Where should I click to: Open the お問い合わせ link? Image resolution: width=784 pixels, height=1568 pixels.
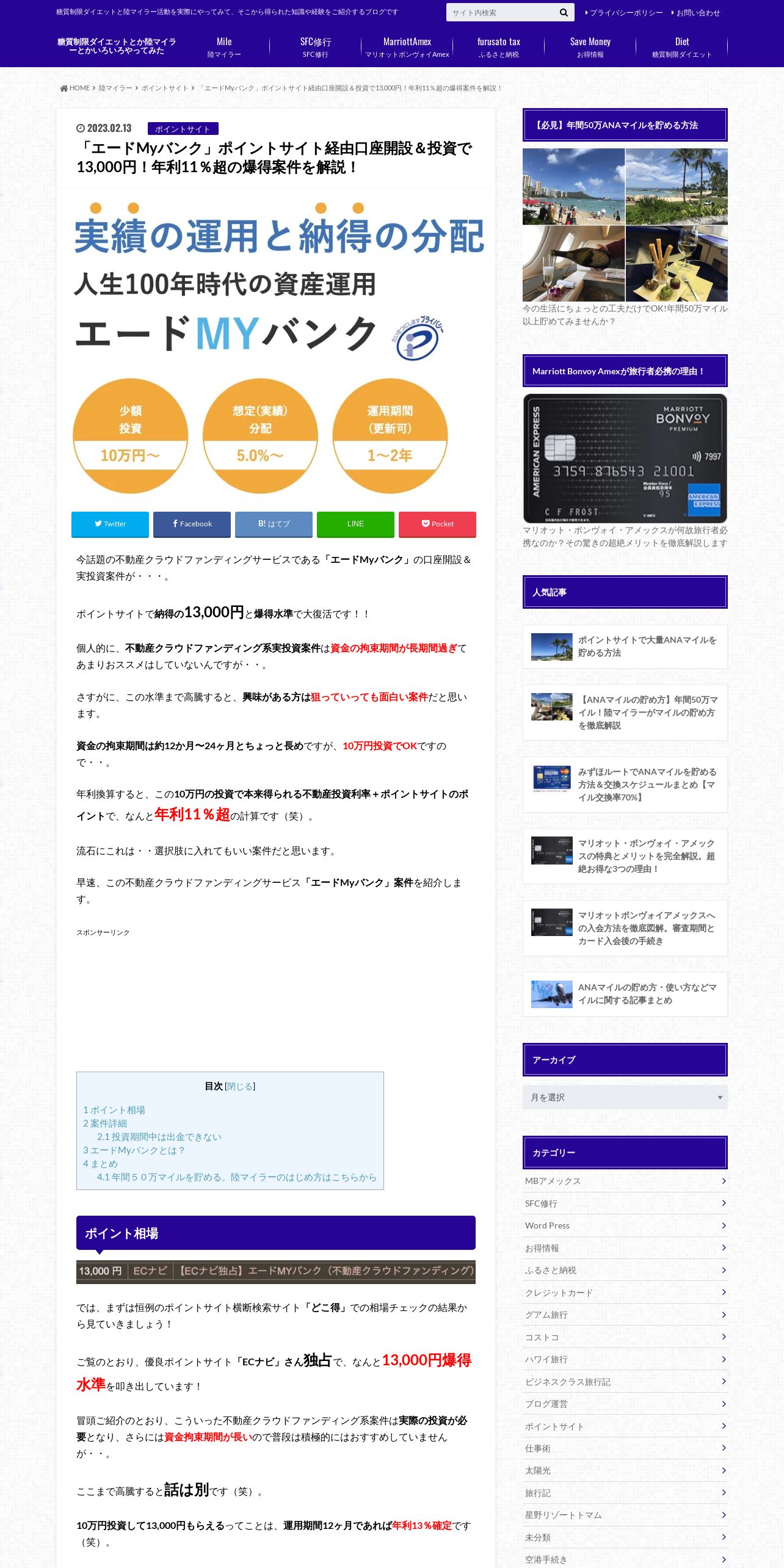695,13
